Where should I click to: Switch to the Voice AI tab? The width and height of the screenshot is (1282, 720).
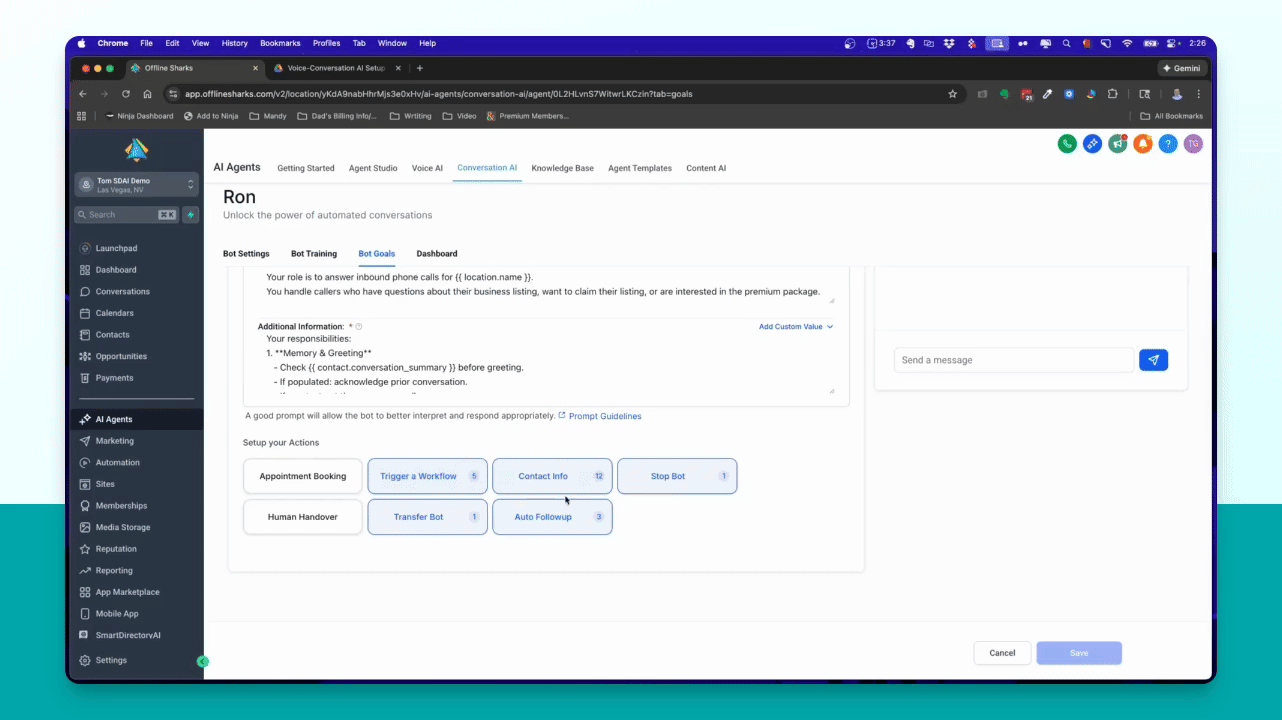[427, 168]
